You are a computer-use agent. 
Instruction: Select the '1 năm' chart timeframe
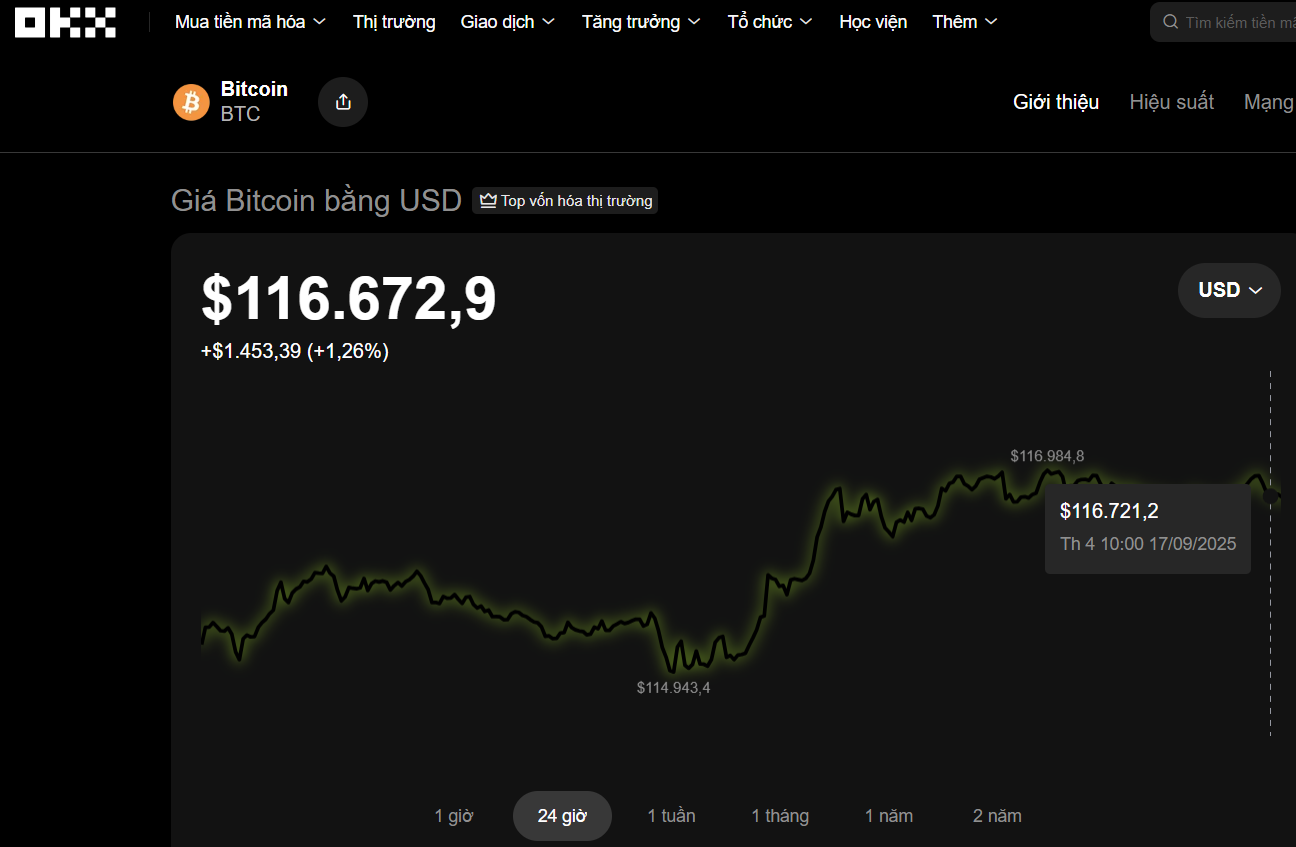[888, 815]
